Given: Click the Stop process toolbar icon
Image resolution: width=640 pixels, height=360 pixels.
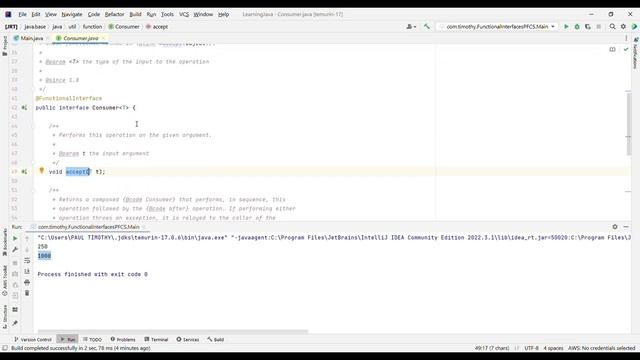Looking at the screenshot, I should (x=598, y=27).
